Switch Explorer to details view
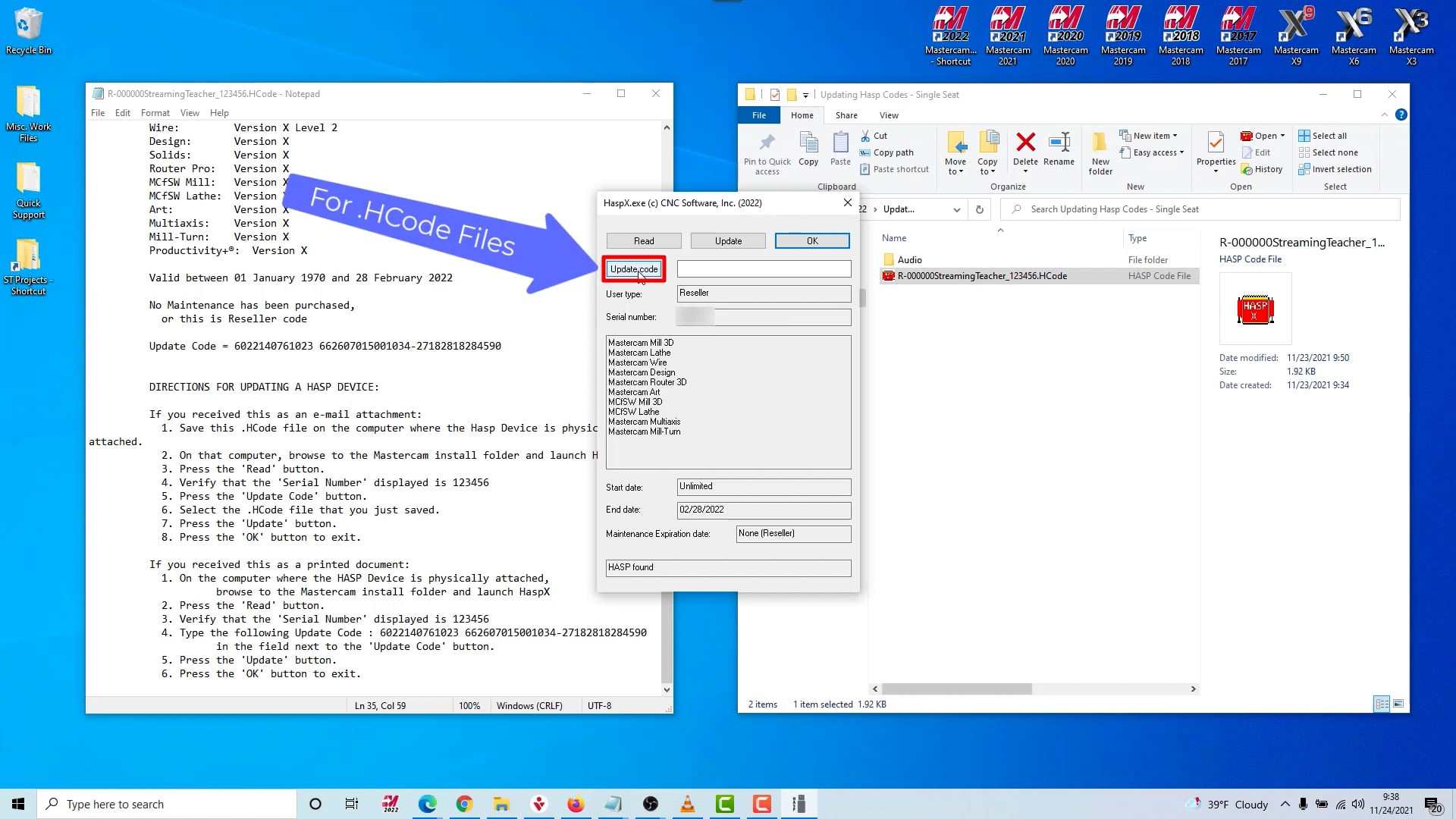Viewport: 1456px width, 819px height. pos(1382,704)
